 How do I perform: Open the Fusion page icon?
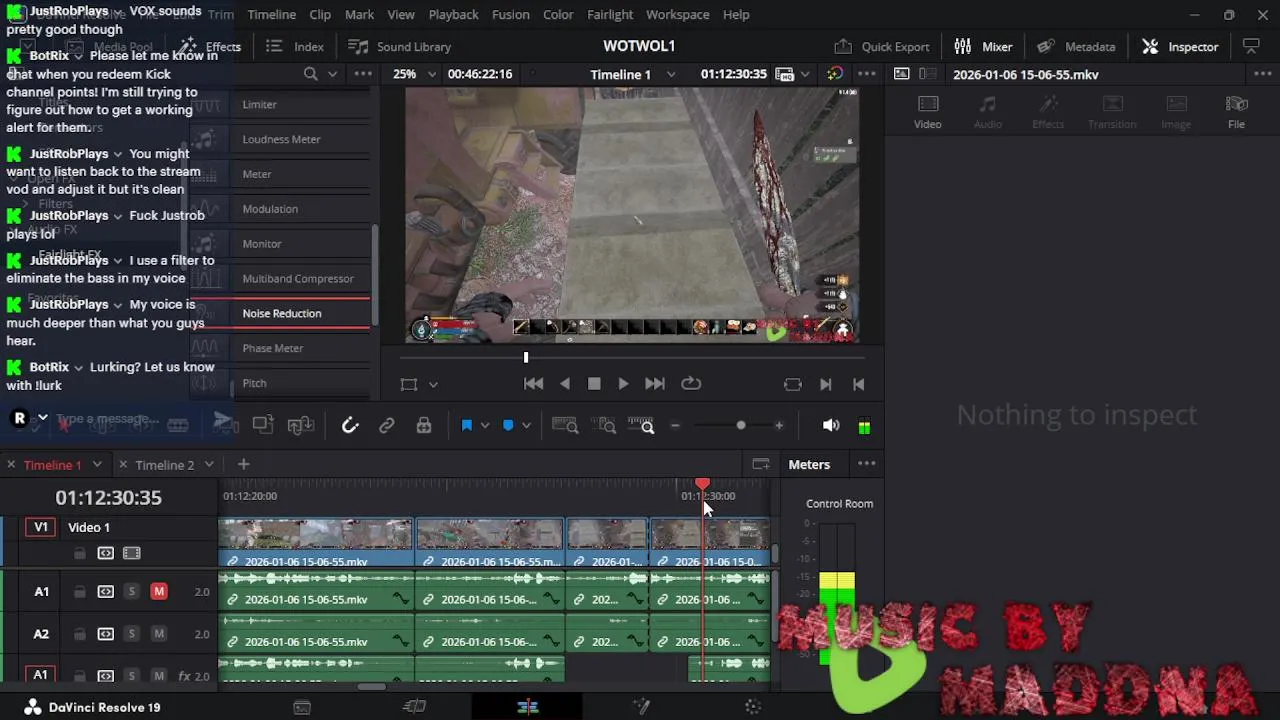pyautogui.click(x=642, y=706)
